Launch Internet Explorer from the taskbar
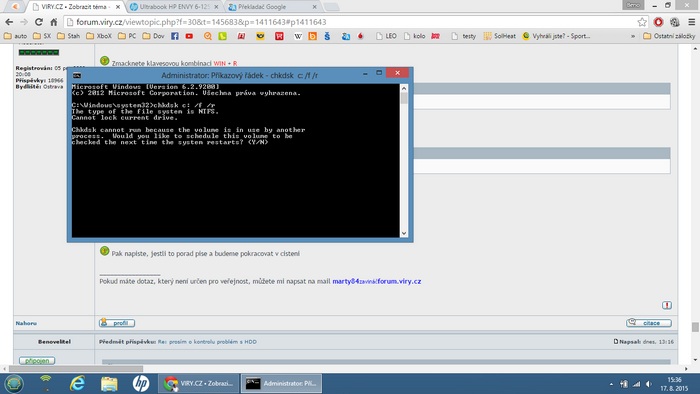The width and height of the screenshot is (700, 394). [x=77, y=384]
